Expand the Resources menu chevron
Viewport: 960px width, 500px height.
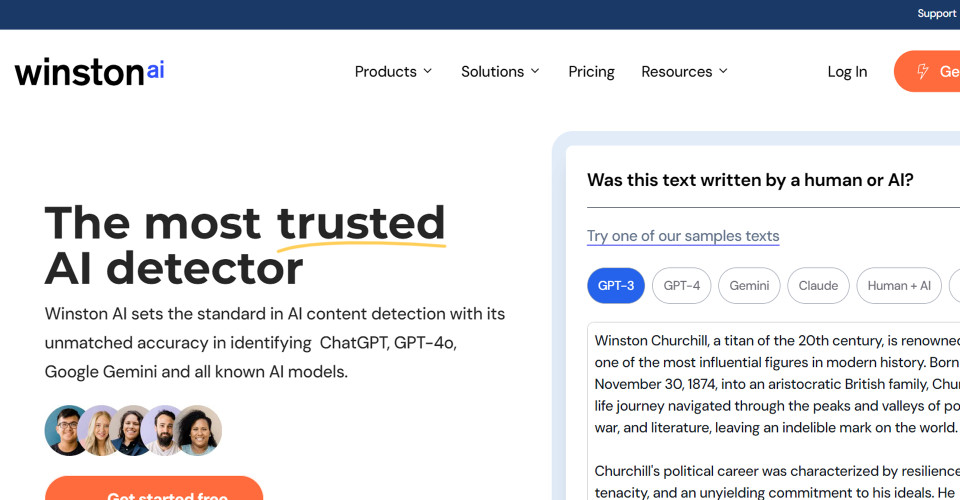(723, 72)
